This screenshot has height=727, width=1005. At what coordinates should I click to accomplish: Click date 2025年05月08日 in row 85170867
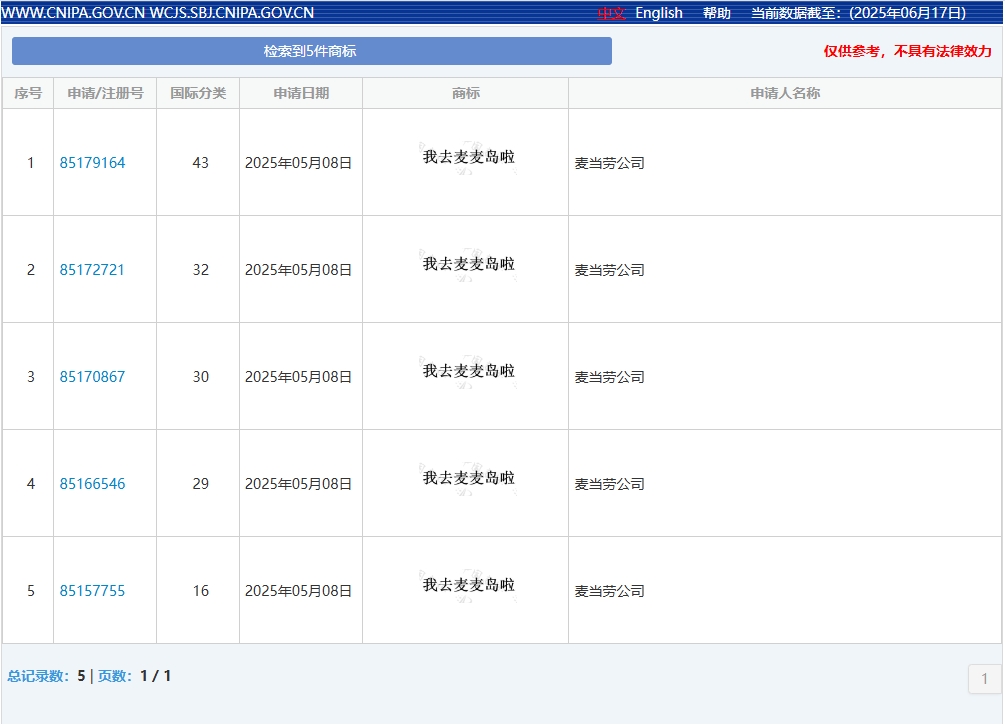click(299, 377)
